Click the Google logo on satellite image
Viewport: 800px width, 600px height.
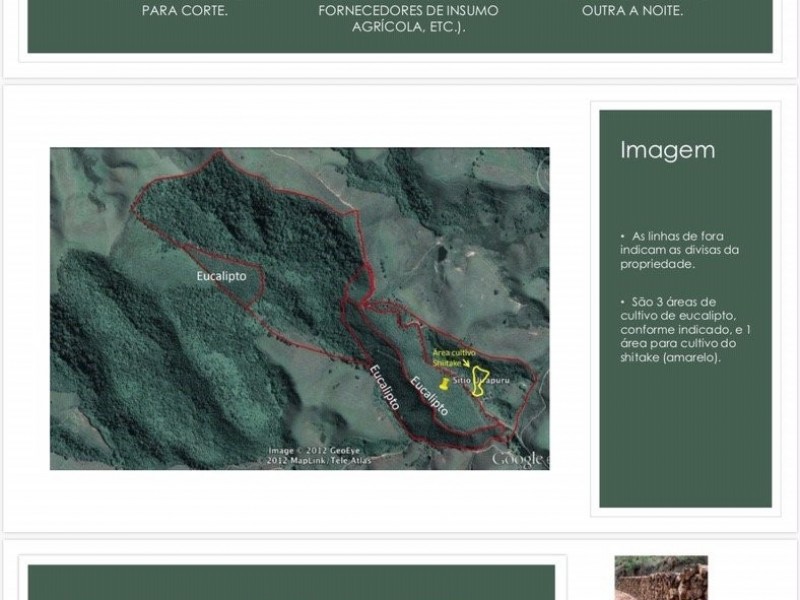coord(517,459)
